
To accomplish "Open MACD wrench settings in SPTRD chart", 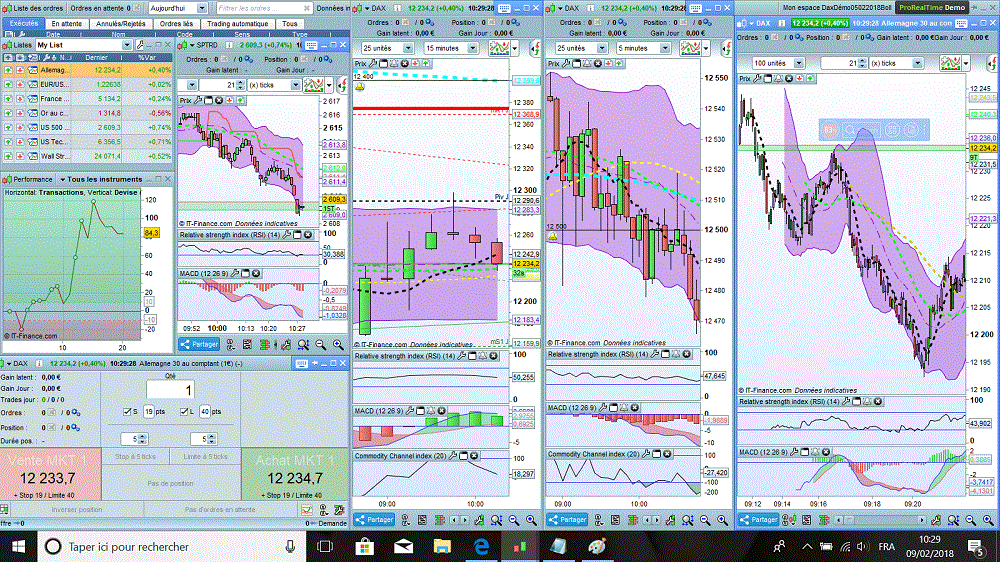I will [235, 274].
